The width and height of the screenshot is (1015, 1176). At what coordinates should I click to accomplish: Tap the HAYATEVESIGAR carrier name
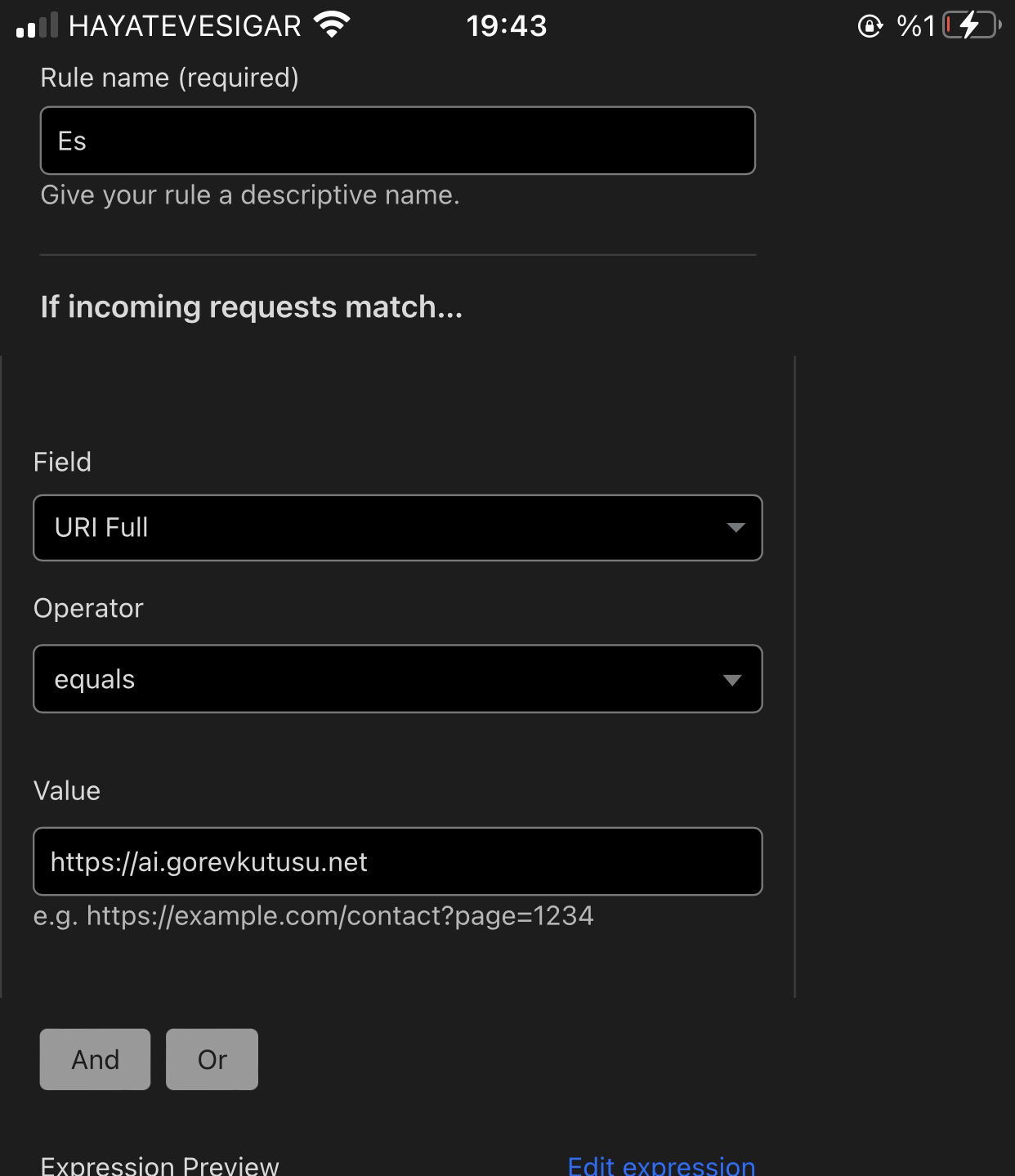pyautogui.click(x=185, y=26)
